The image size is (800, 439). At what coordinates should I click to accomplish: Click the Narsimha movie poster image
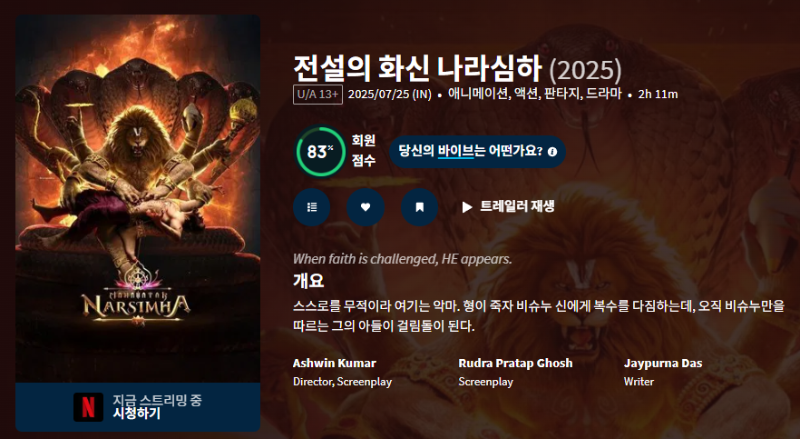click(138, 199)
